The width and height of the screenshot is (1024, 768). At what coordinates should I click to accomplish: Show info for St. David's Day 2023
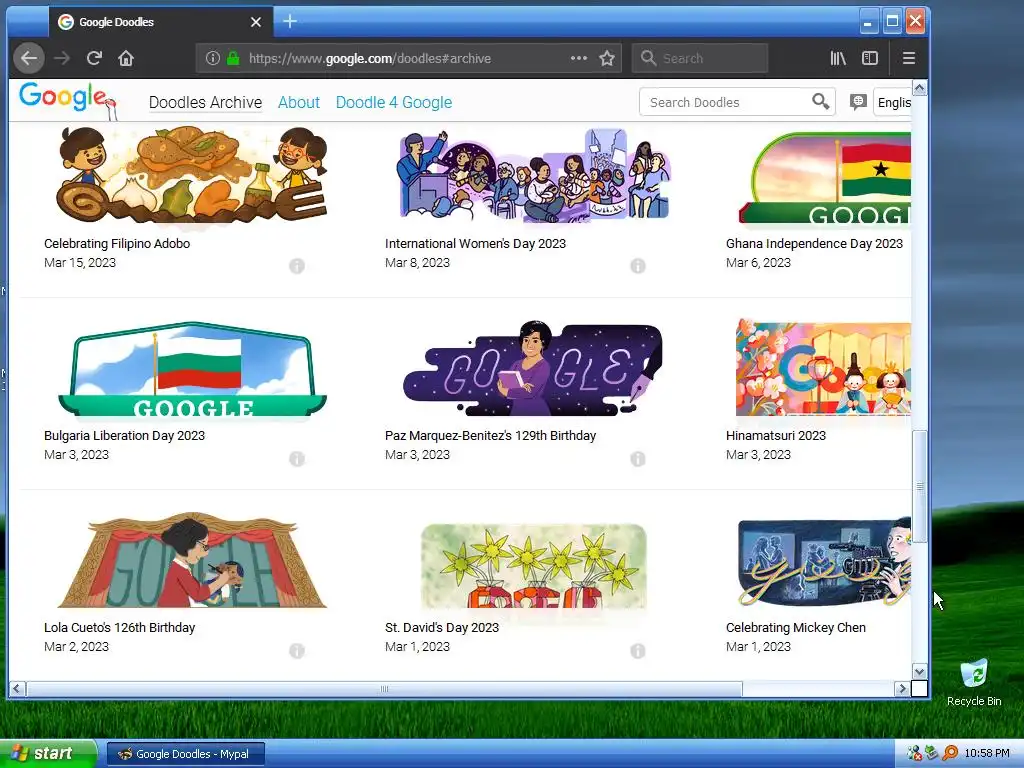point(638,650)
